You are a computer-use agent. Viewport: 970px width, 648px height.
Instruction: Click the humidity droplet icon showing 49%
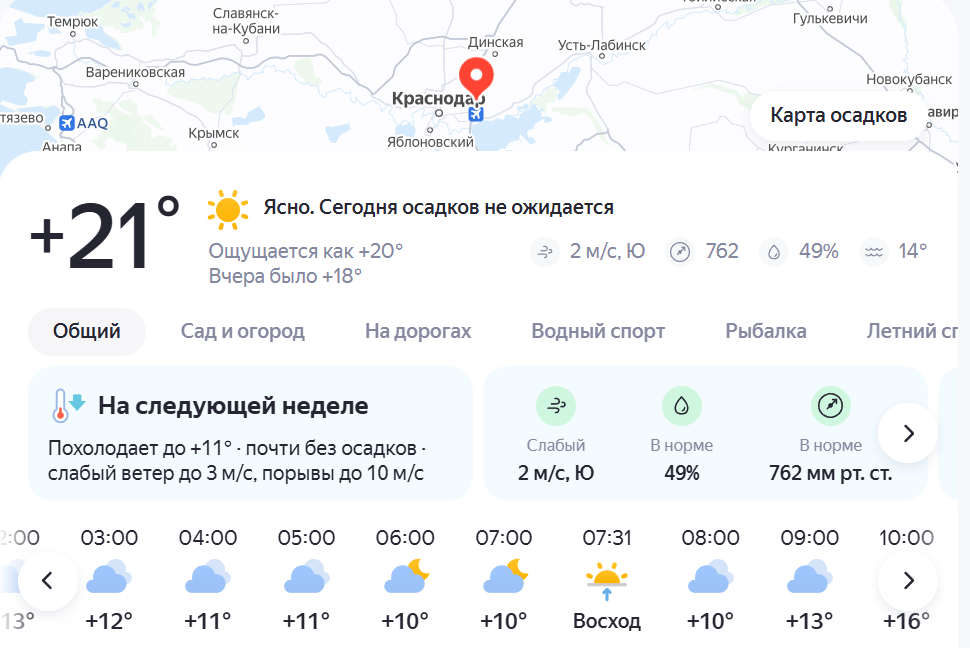(773, 252)
